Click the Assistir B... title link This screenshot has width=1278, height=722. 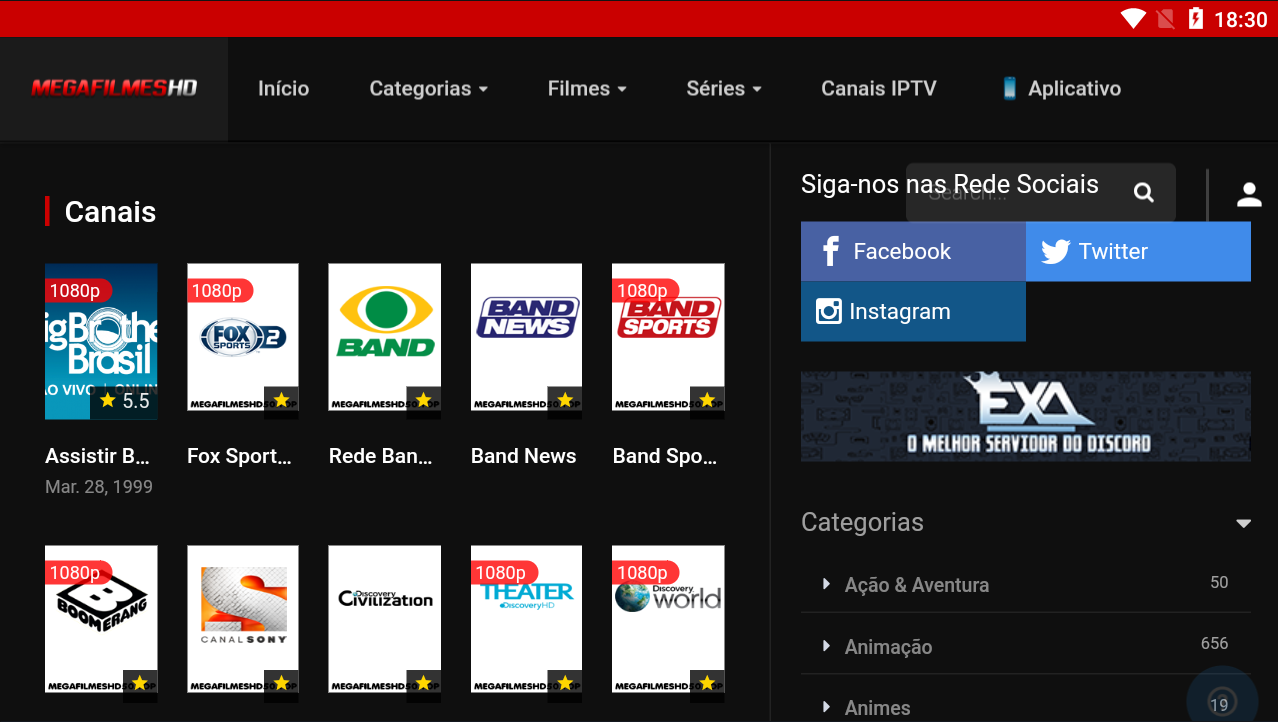click(97, 456)
